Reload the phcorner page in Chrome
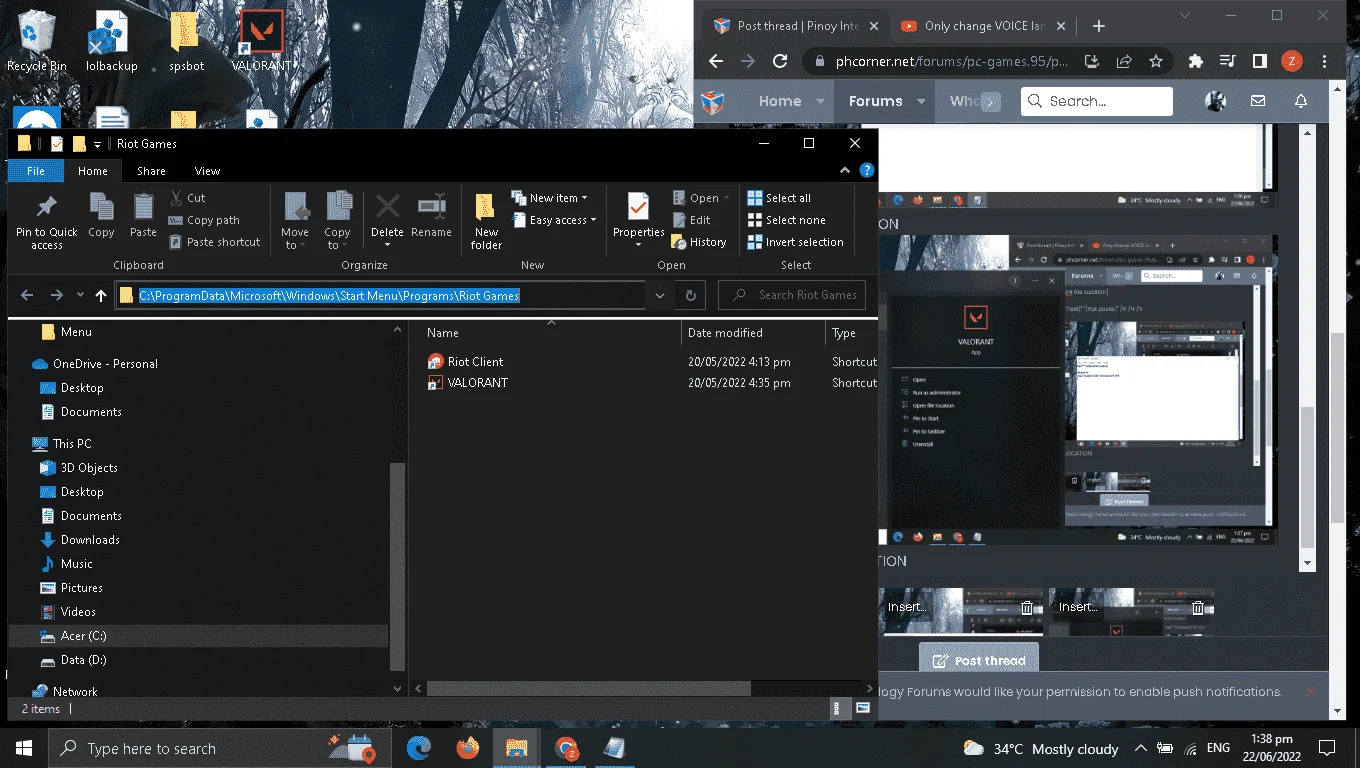This screenshot has height=768, width=1360. click(780, 61)
